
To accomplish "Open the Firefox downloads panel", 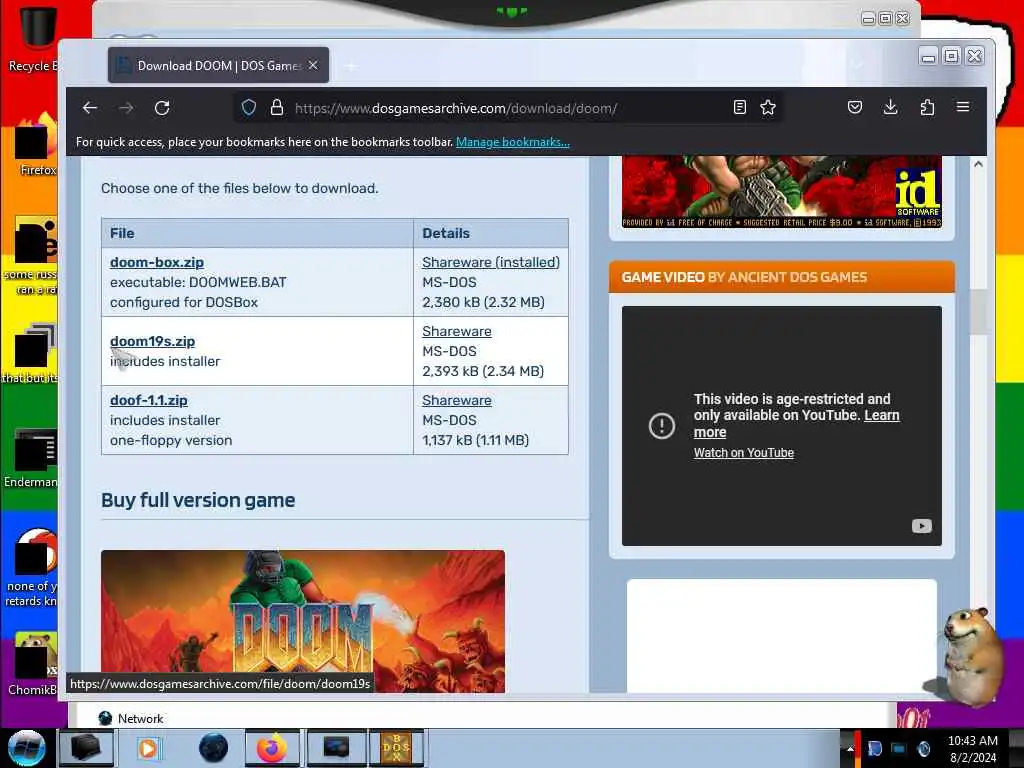I will [890, 107].
